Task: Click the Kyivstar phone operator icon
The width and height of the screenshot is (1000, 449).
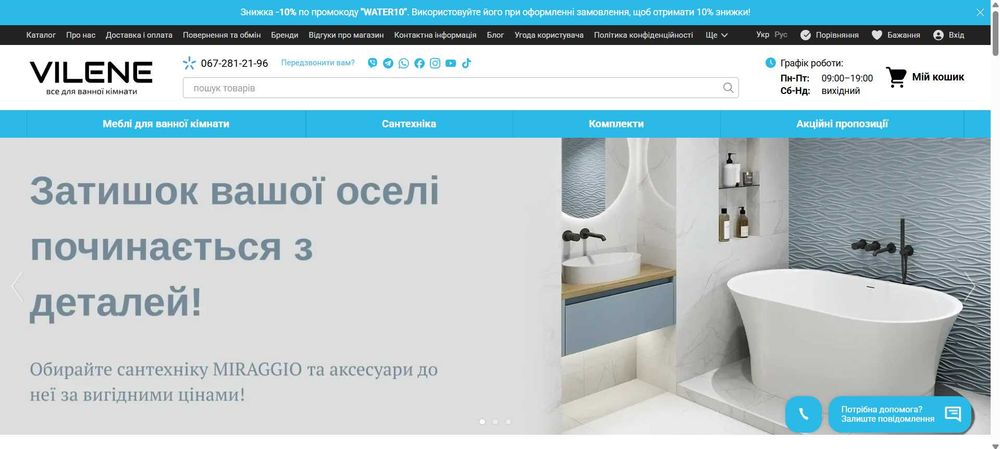Action: coord(189,63)
